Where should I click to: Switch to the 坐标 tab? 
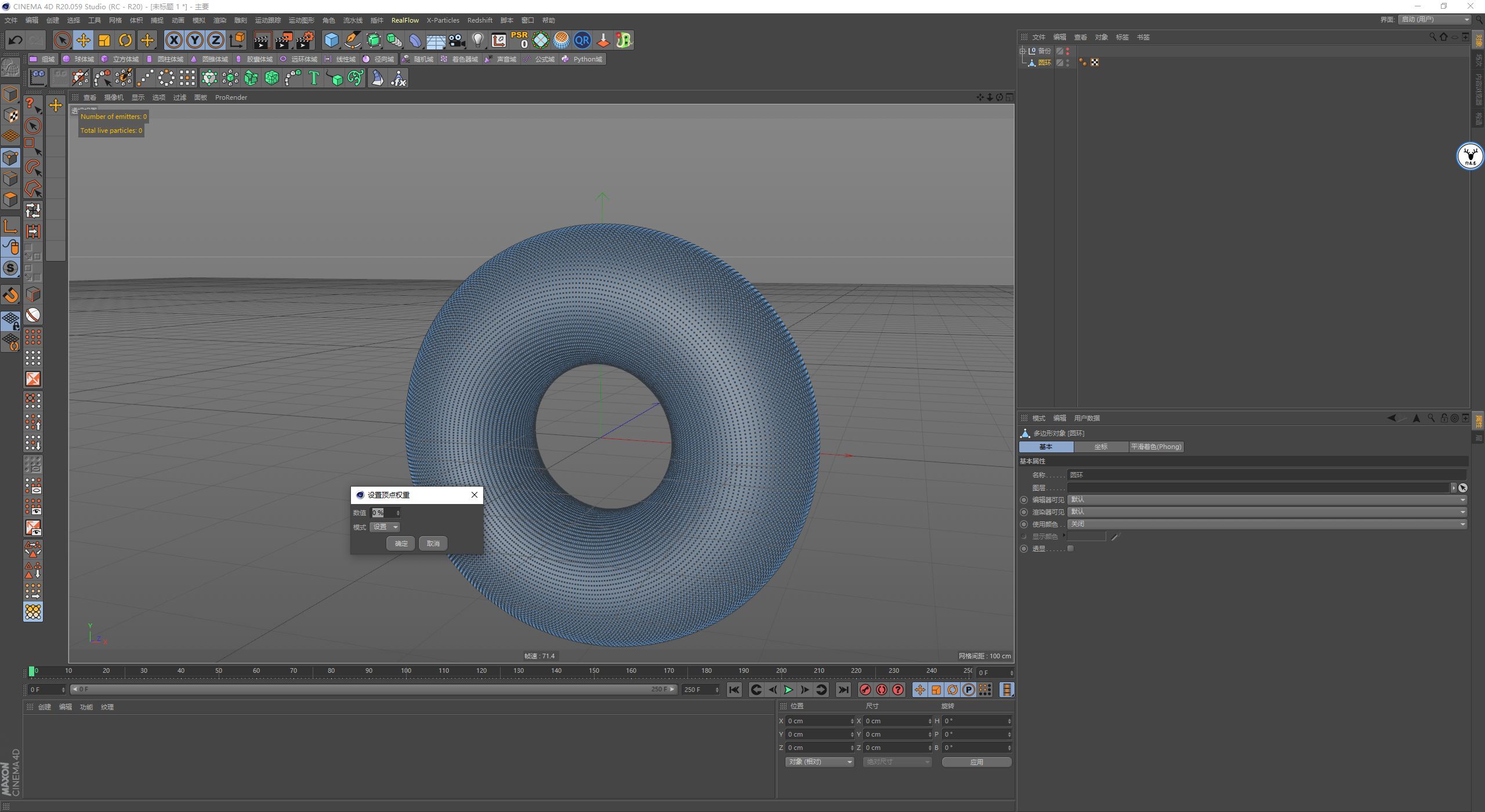(x=1100, y=447)
